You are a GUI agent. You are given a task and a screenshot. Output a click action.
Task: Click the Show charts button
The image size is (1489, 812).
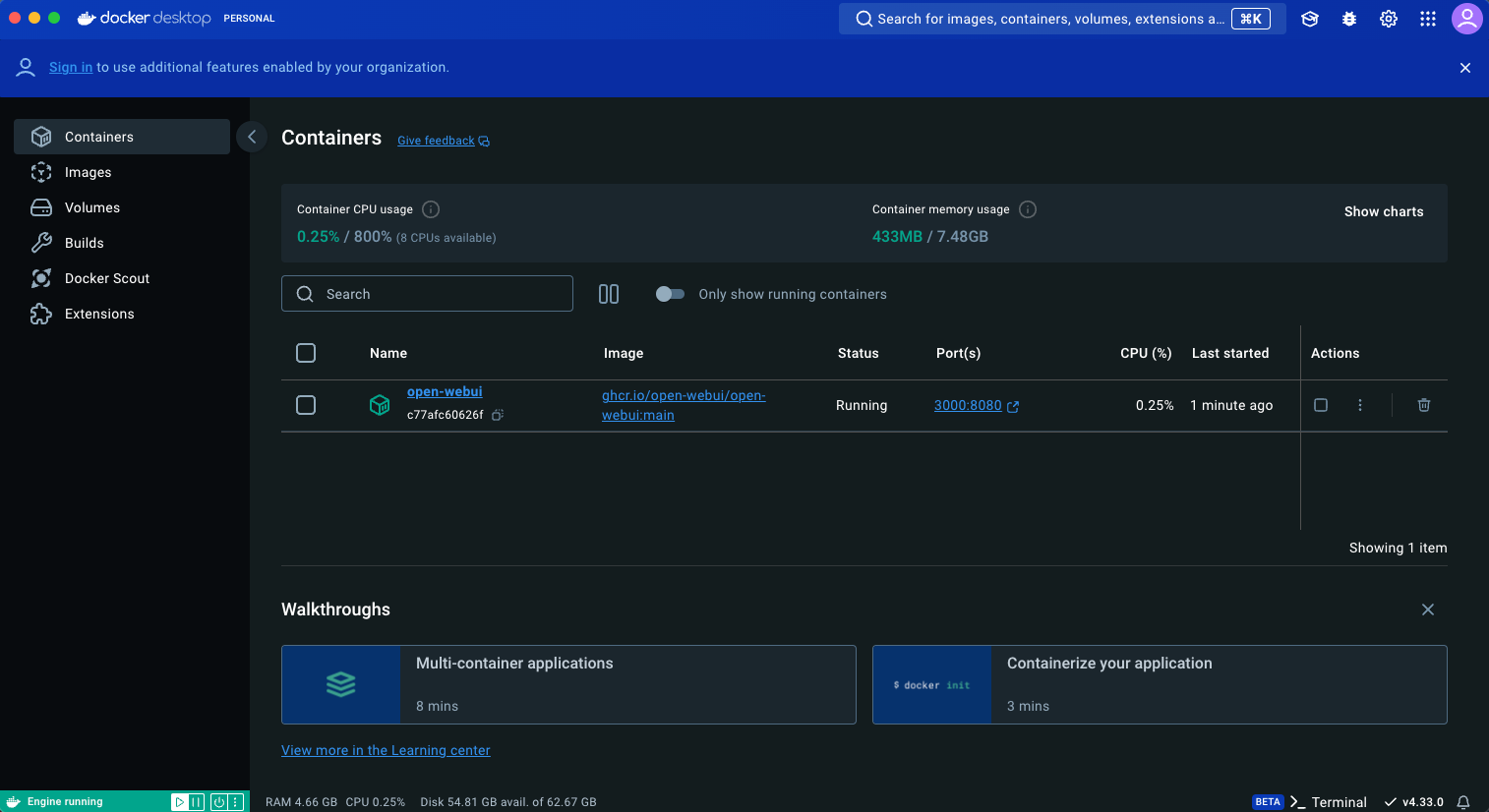[x=1384, y=211]
